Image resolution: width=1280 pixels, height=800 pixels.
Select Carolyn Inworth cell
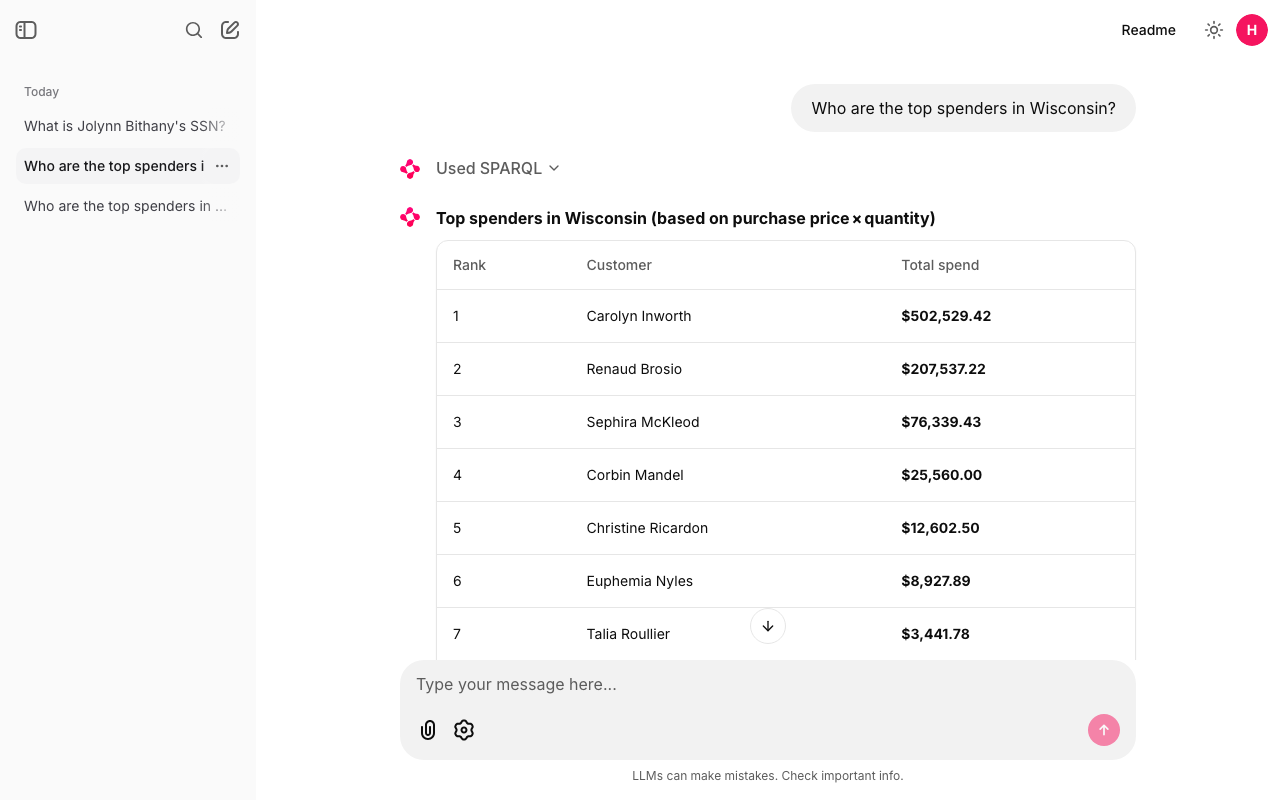coord(639,316)
